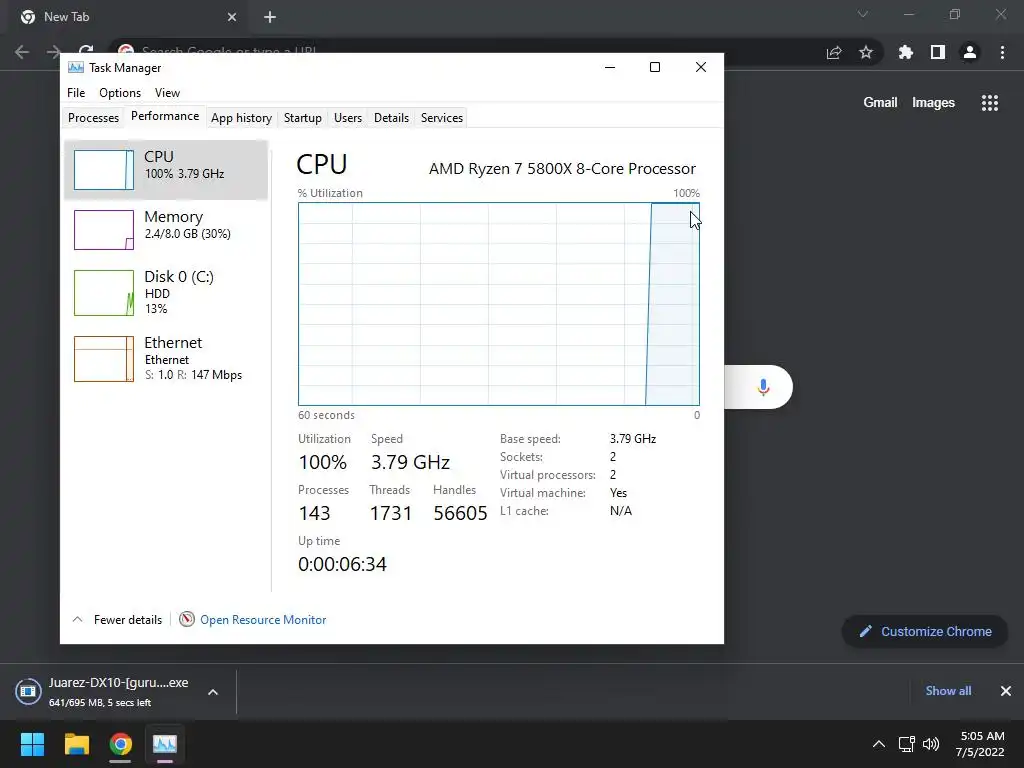Image resolution: width=1024 pixels, height=768 pixels.
Task: Click the network tray icon
Action: 906,744
